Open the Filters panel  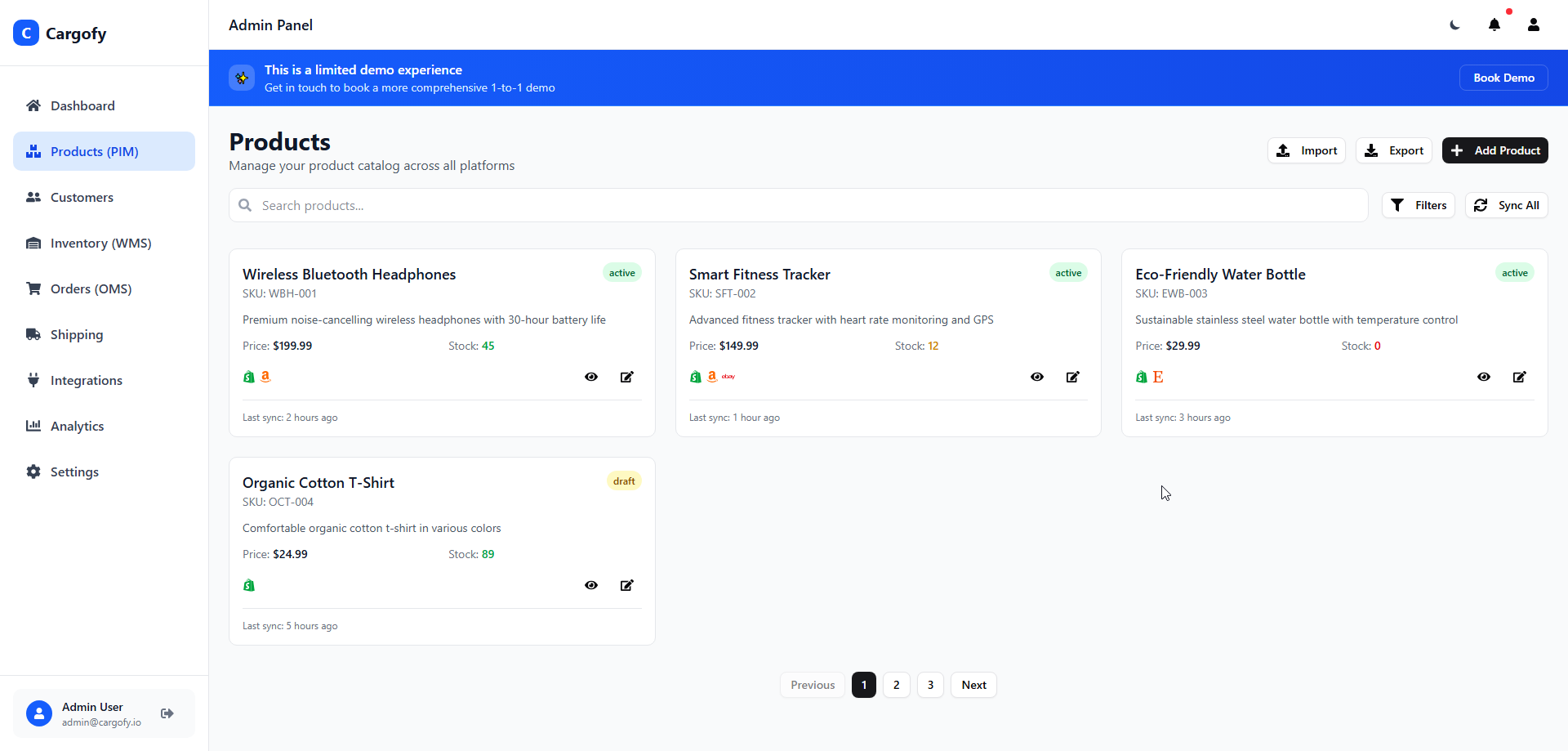click(1419, 205)
